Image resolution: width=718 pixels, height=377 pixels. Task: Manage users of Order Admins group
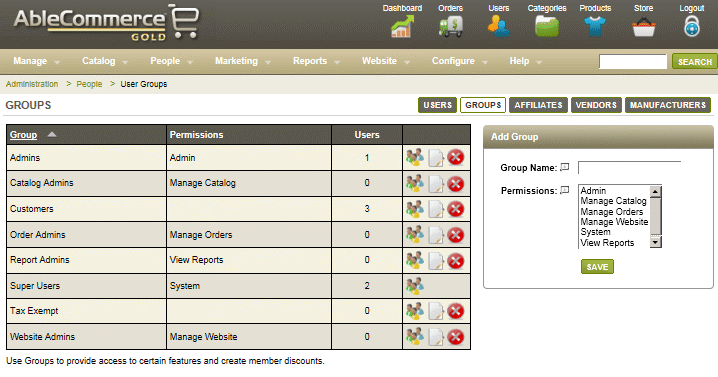[415, 235]
